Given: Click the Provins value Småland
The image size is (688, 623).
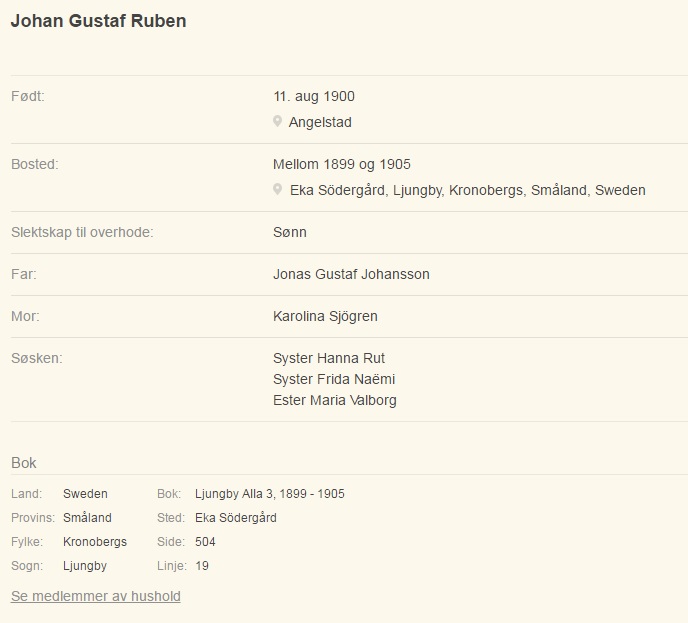Looking at the screenshot, I should [x=87, y=518].
